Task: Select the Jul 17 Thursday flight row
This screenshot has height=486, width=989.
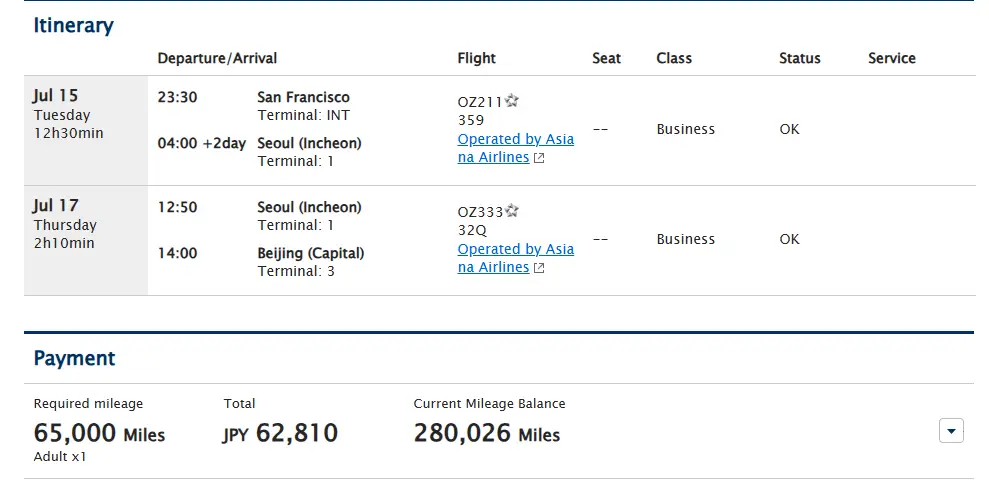Action: [500, 241]
